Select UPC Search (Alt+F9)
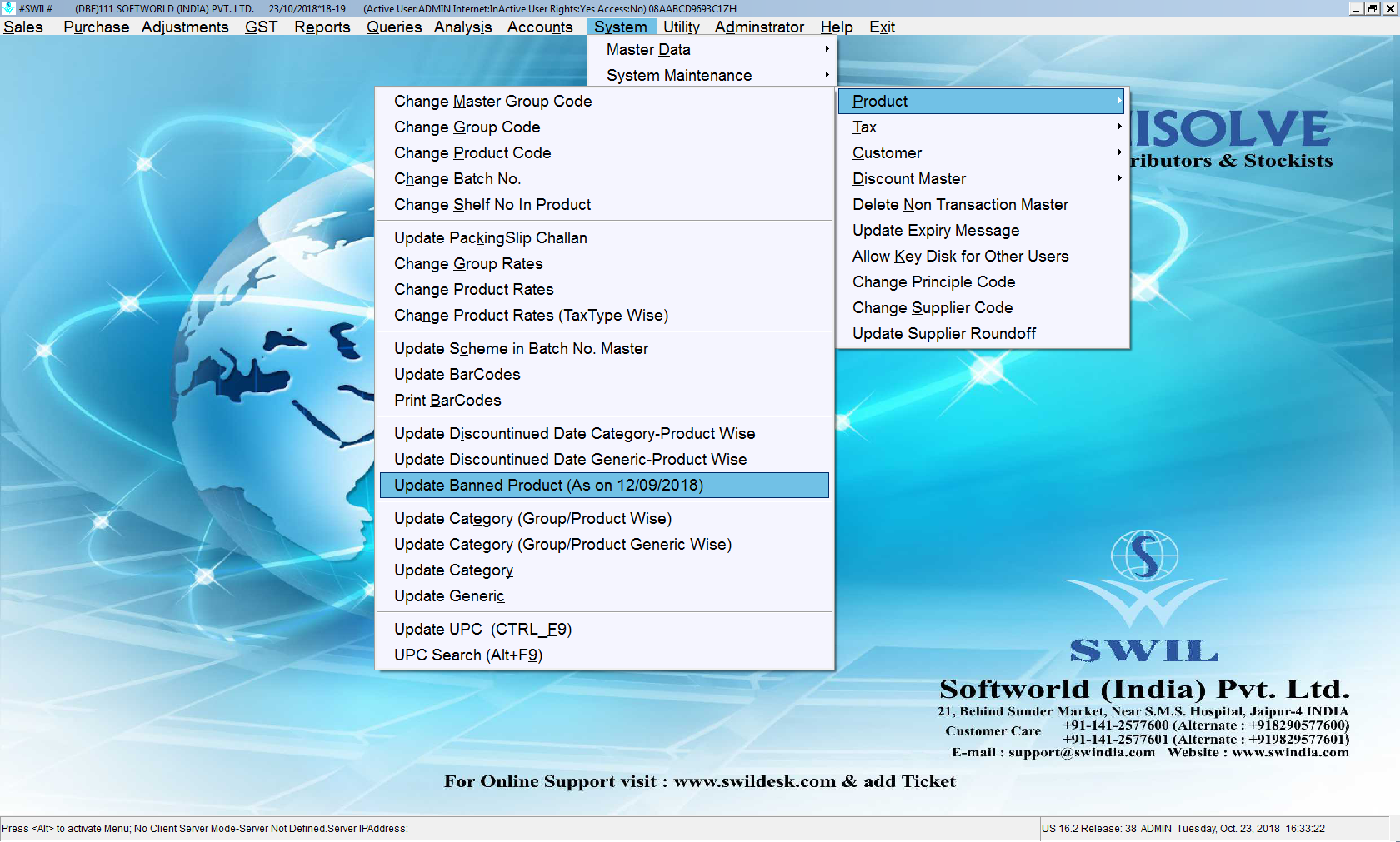Image resolution: width=1400 pixels, height=842 pixels. click(604, 655)
